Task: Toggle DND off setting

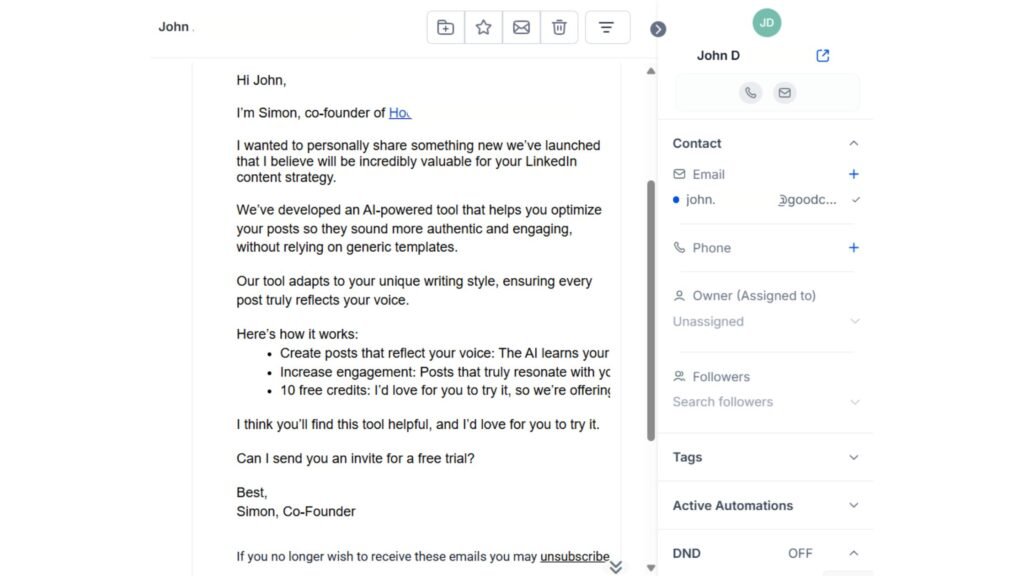Action: pyautogui.click(x=800, y=553)
